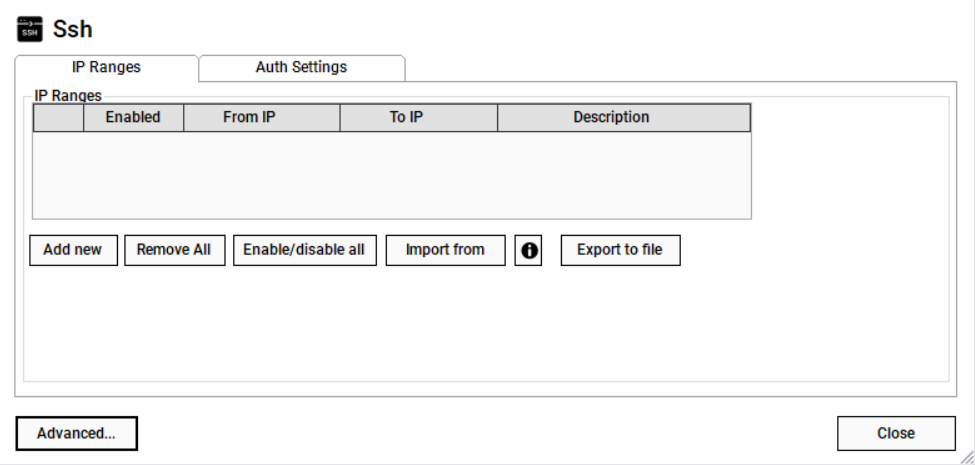Click the Description column header
Screen dimensions: 975x465
[x=611, y=118]
